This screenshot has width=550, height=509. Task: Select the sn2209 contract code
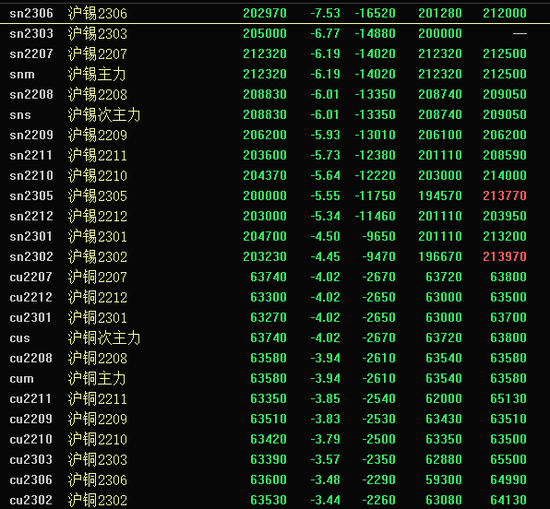31,135
